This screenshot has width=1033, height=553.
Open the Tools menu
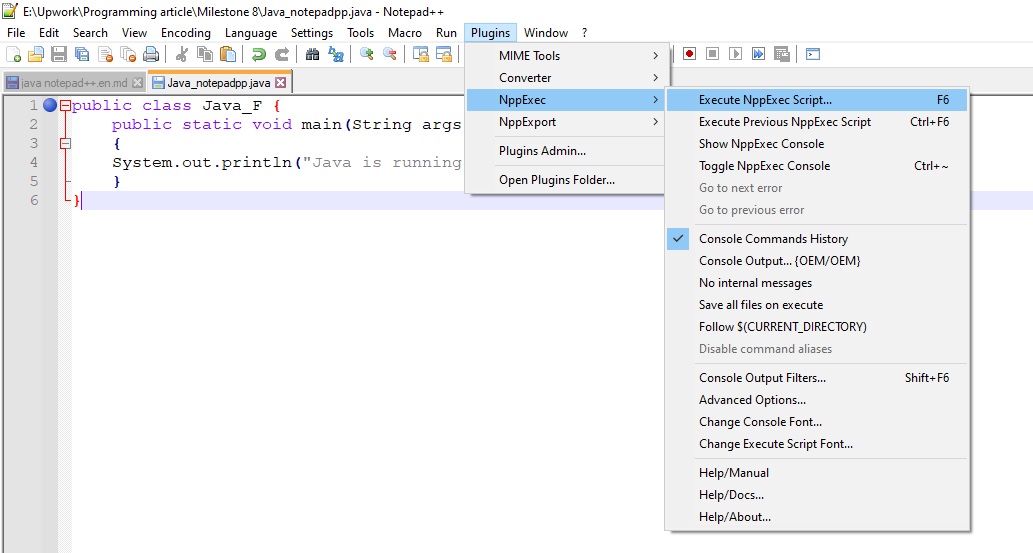[360, 33]
